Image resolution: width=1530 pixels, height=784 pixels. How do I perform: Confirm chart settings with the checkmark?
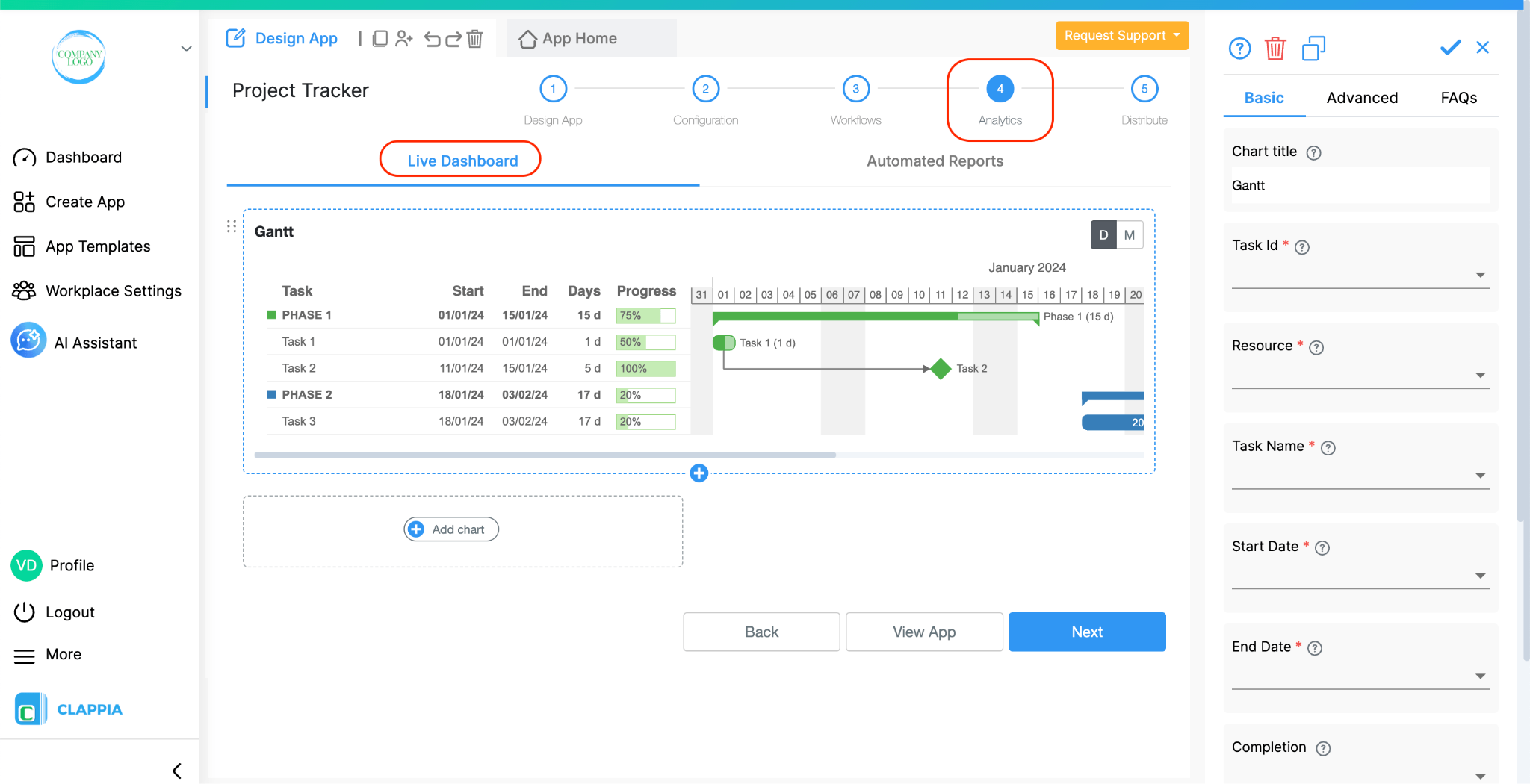coord(1450,48)
